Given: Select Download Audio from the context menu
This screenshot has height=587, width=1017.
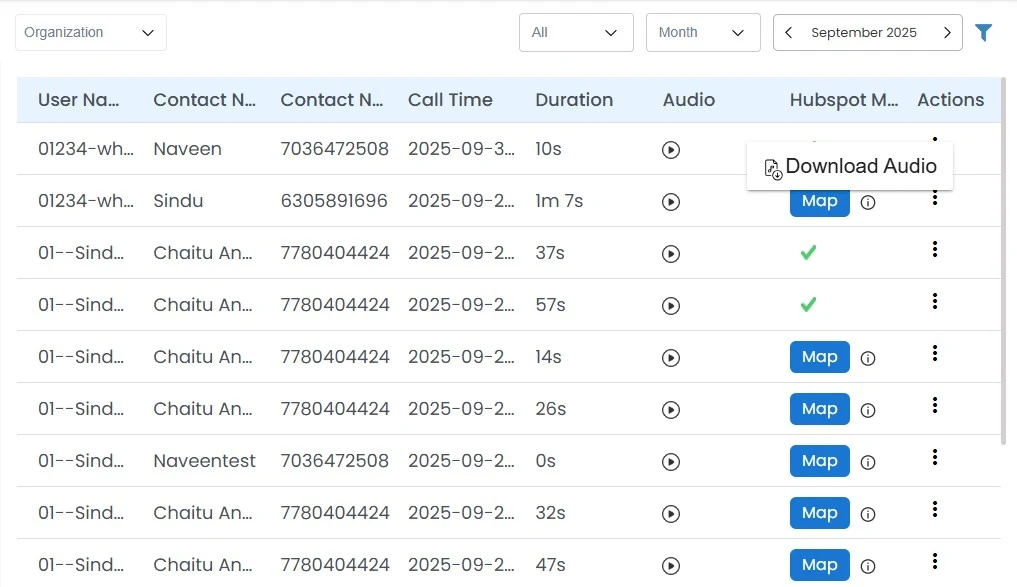Looking at the screenshot, I should 849,166.
